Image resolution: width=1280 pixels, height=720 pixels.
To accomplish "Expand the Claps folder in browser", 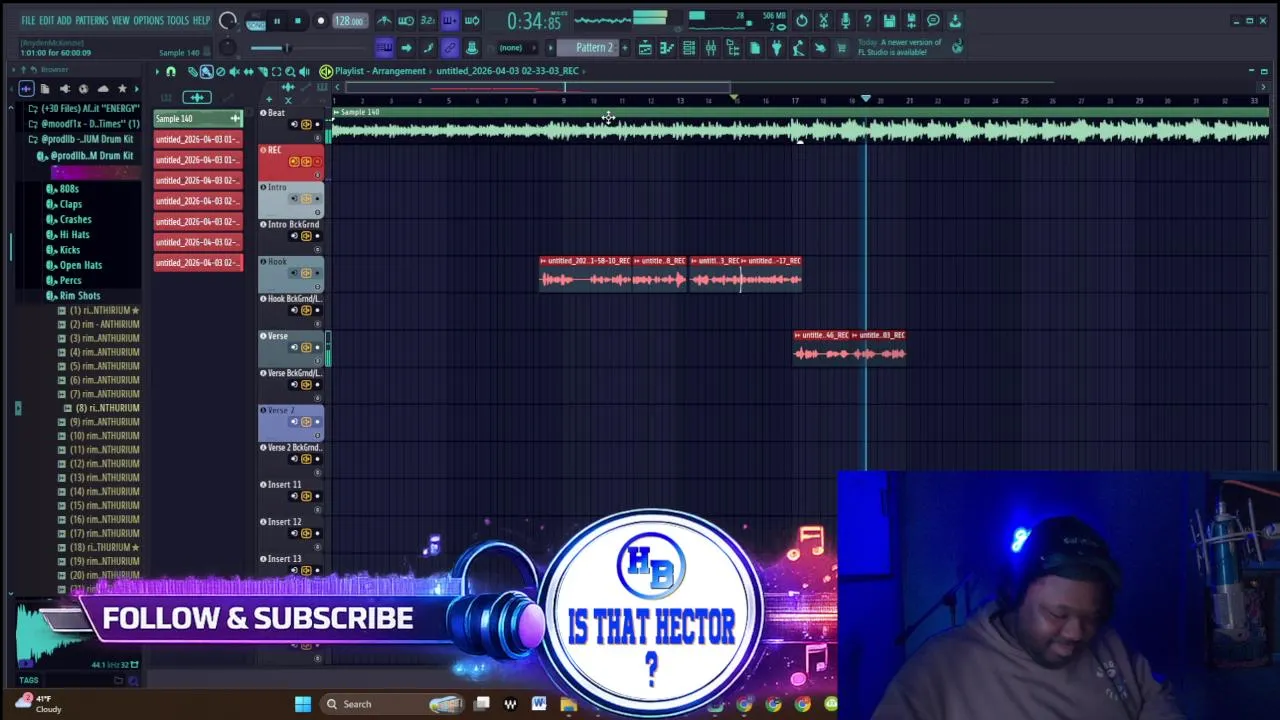I will pyautogui.click(x=70, y=204).
